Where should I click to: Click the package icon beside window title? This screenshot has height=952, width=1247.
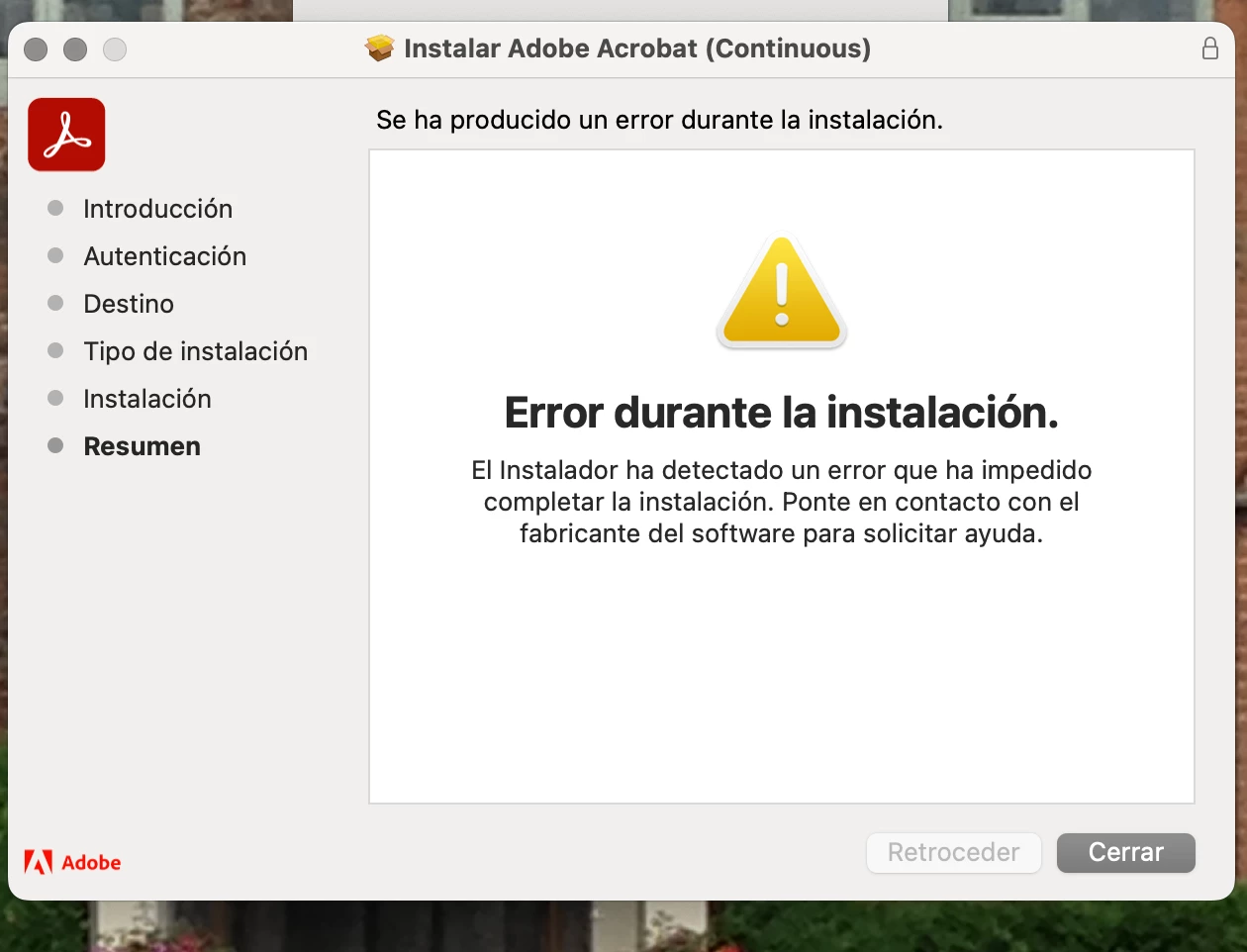click(x=380, y=48)
